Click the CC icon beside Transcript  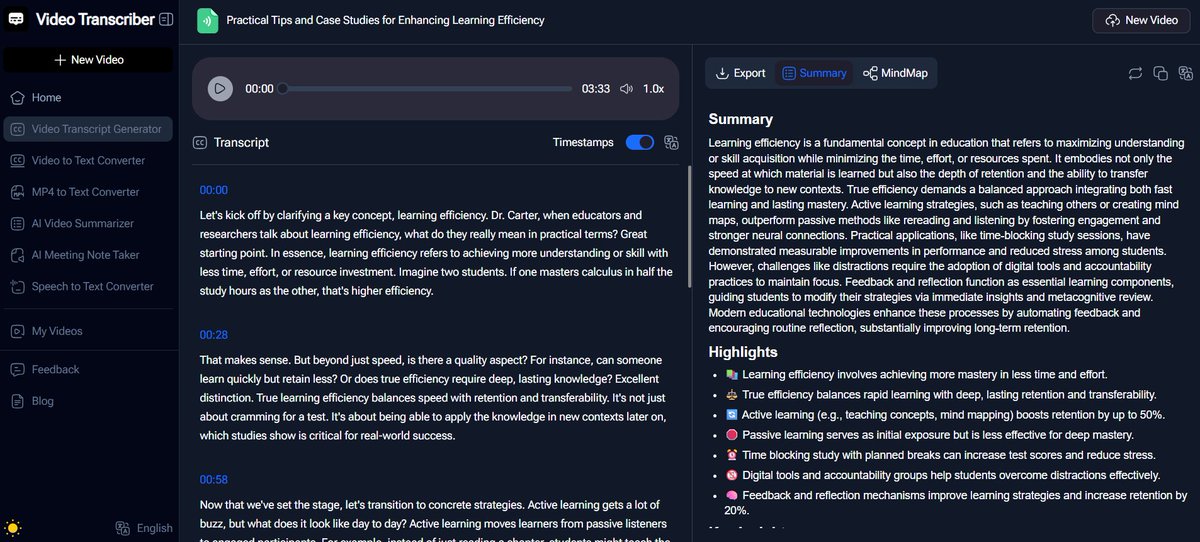(201, 142)
